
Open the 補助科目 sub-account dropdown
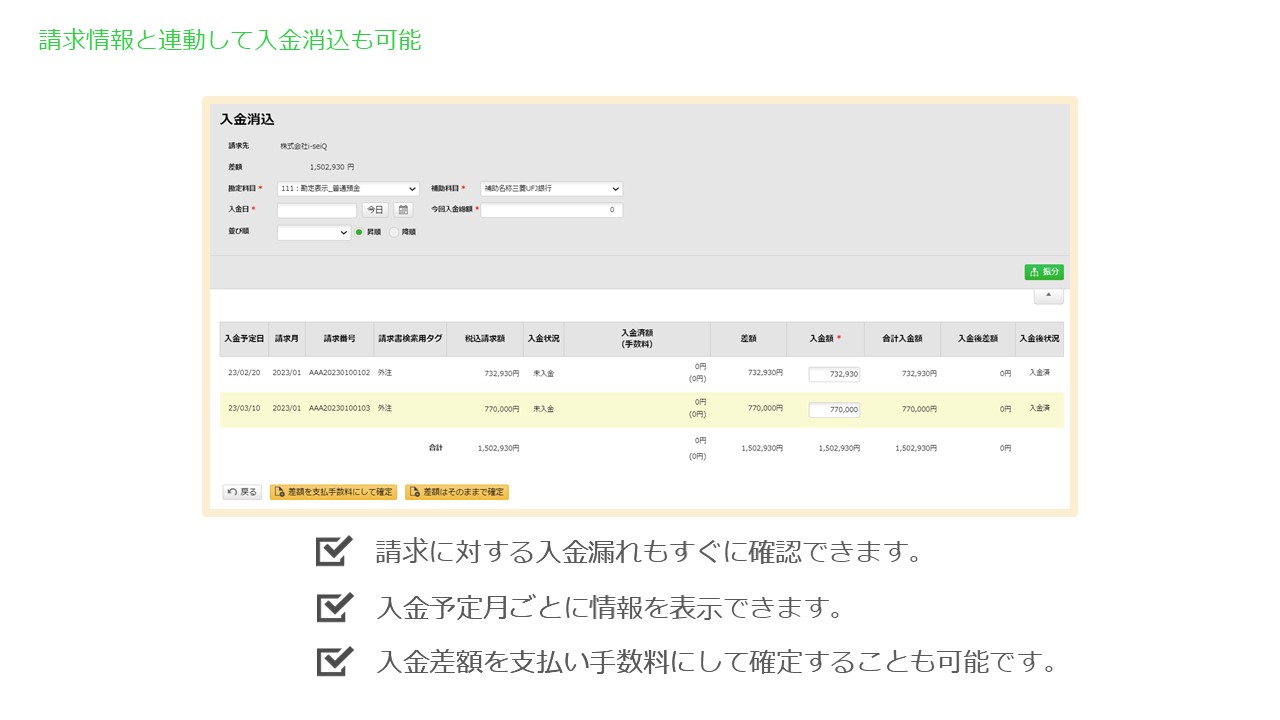[551, 188]
